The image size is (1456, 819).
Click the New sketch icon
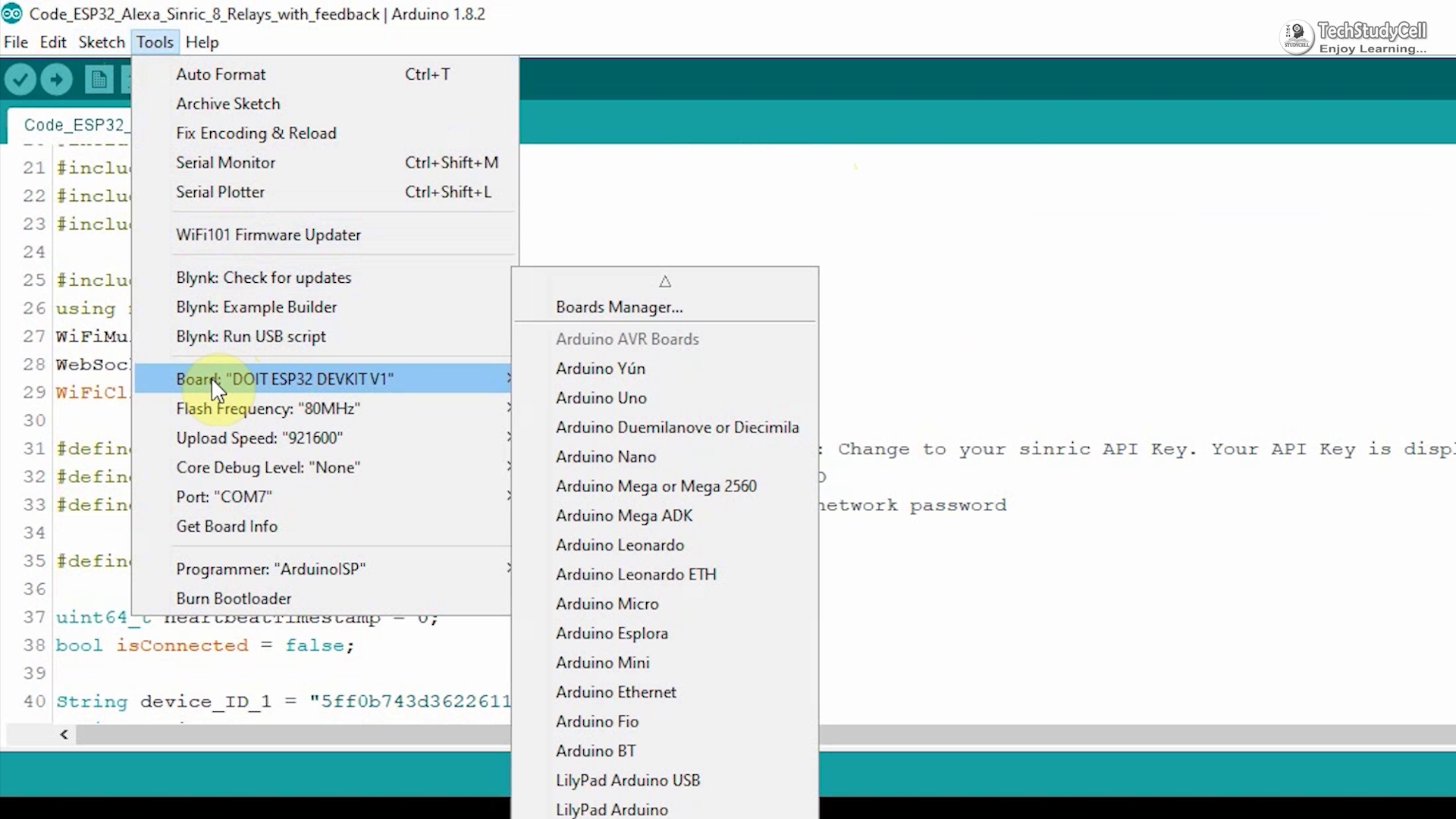[99, 79]
